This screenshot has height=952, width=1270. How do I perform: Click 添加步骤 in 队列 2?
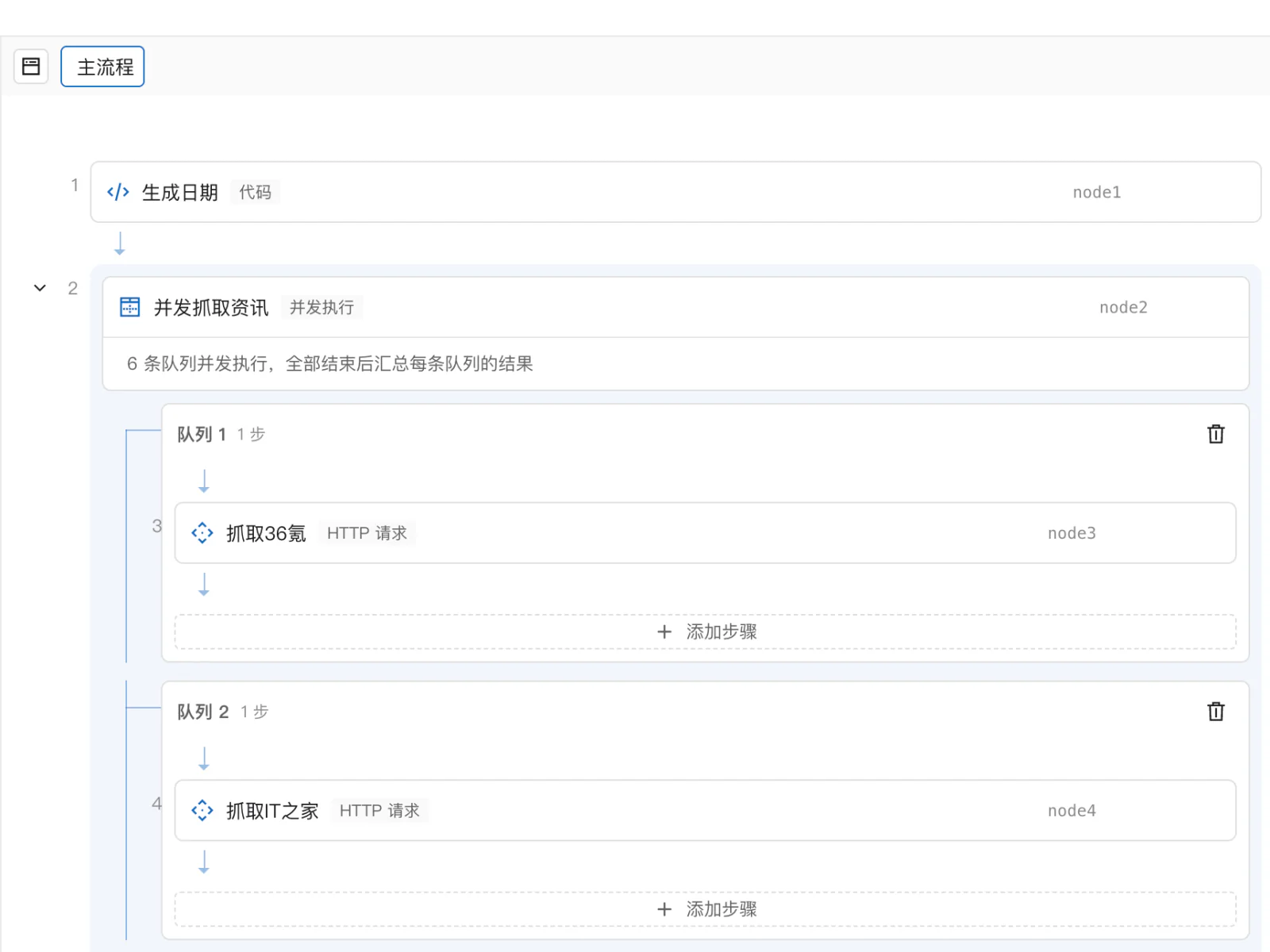[705, 909]
